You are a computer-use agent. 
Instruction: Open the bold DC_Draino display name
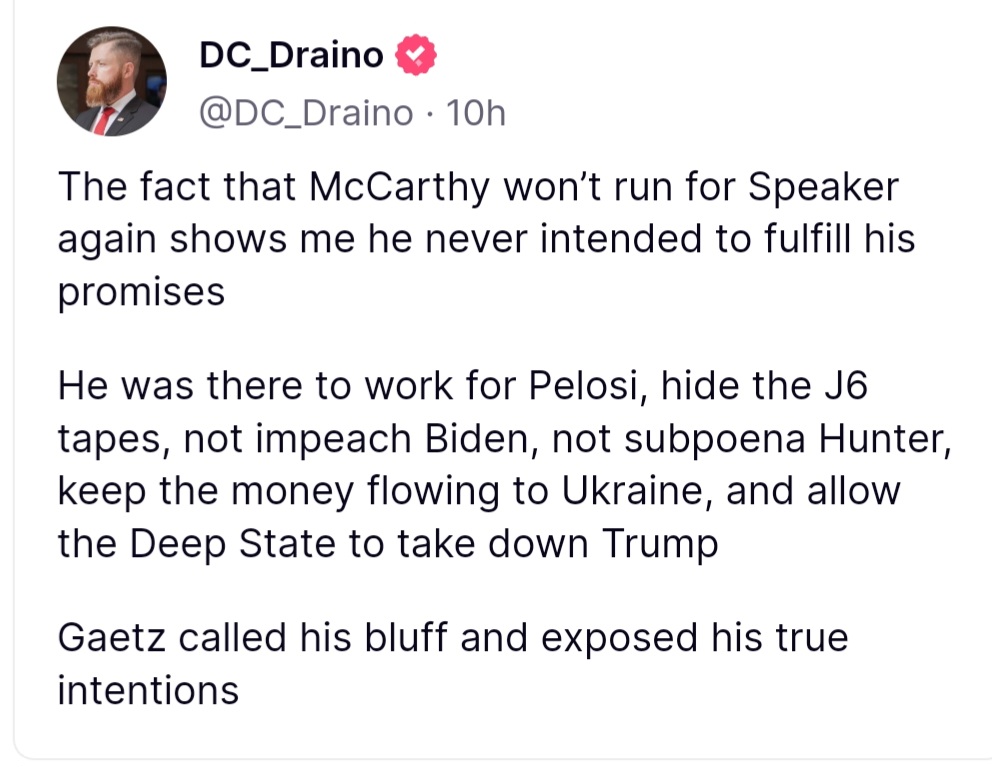pos(292,55)
